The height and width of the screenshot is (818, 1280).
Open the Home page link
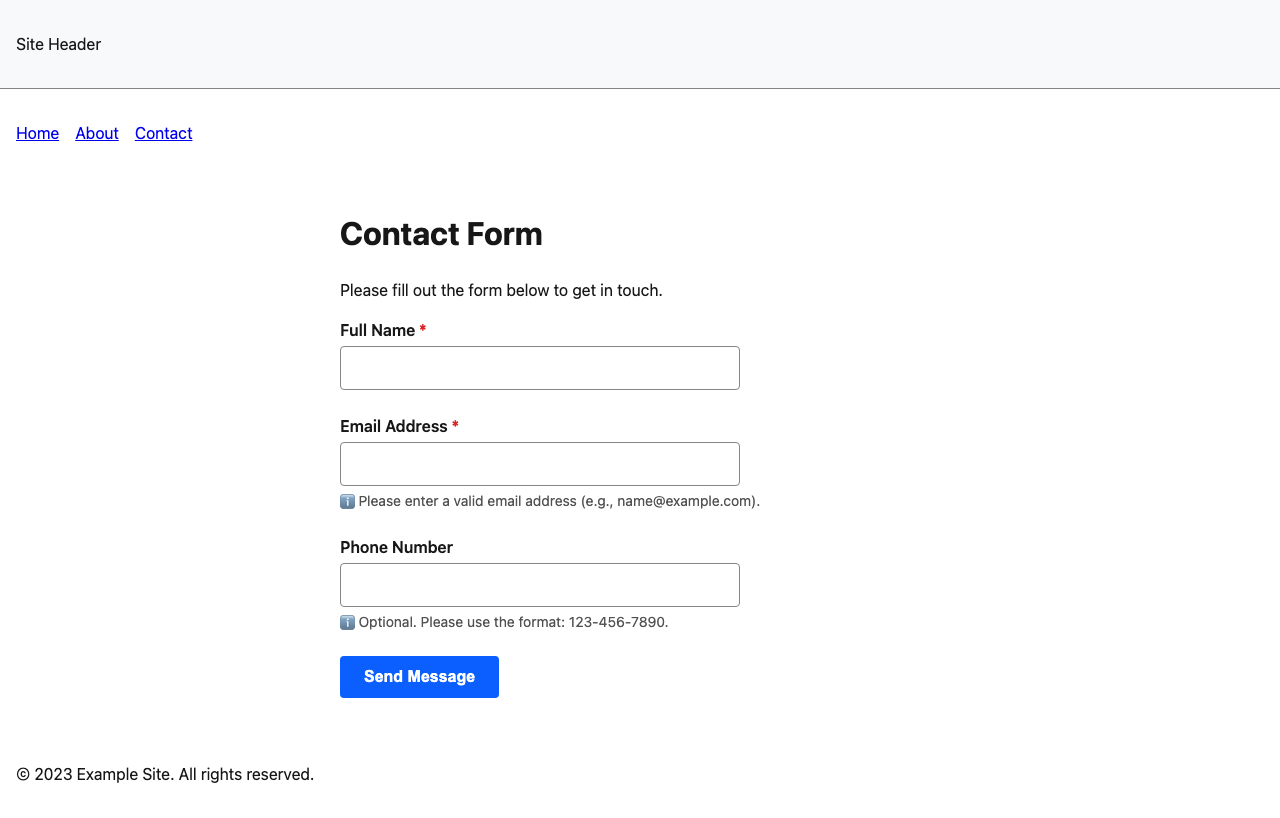tap(37, 133)
